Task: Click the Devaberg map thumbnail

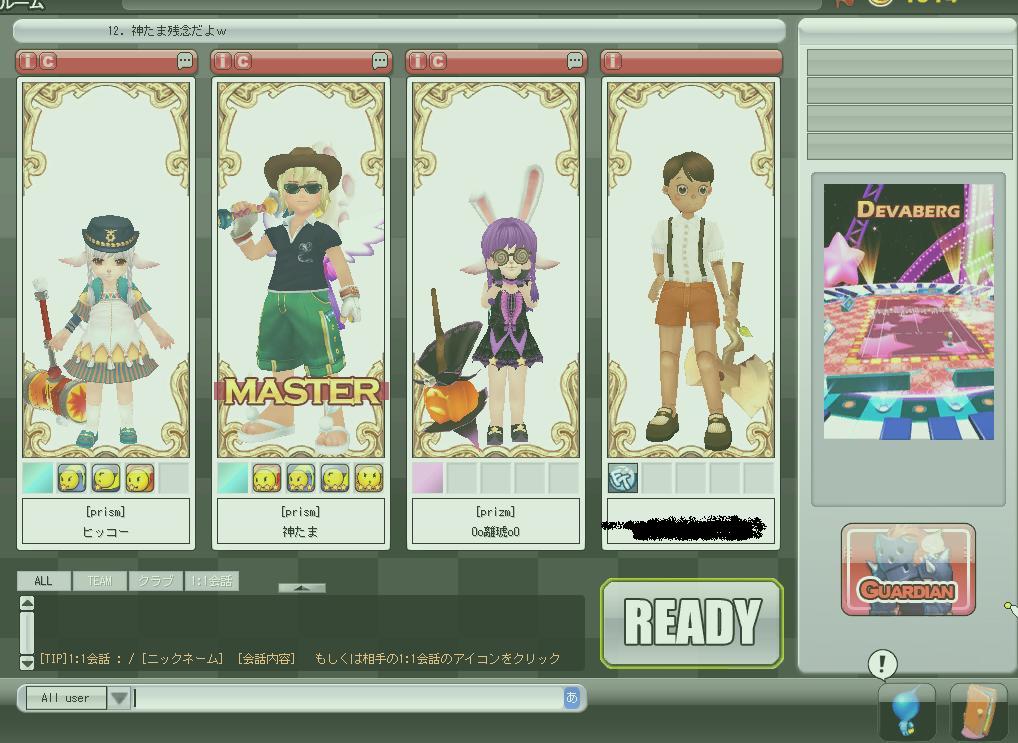Action: pyautogui.click(x=908, y=312)
